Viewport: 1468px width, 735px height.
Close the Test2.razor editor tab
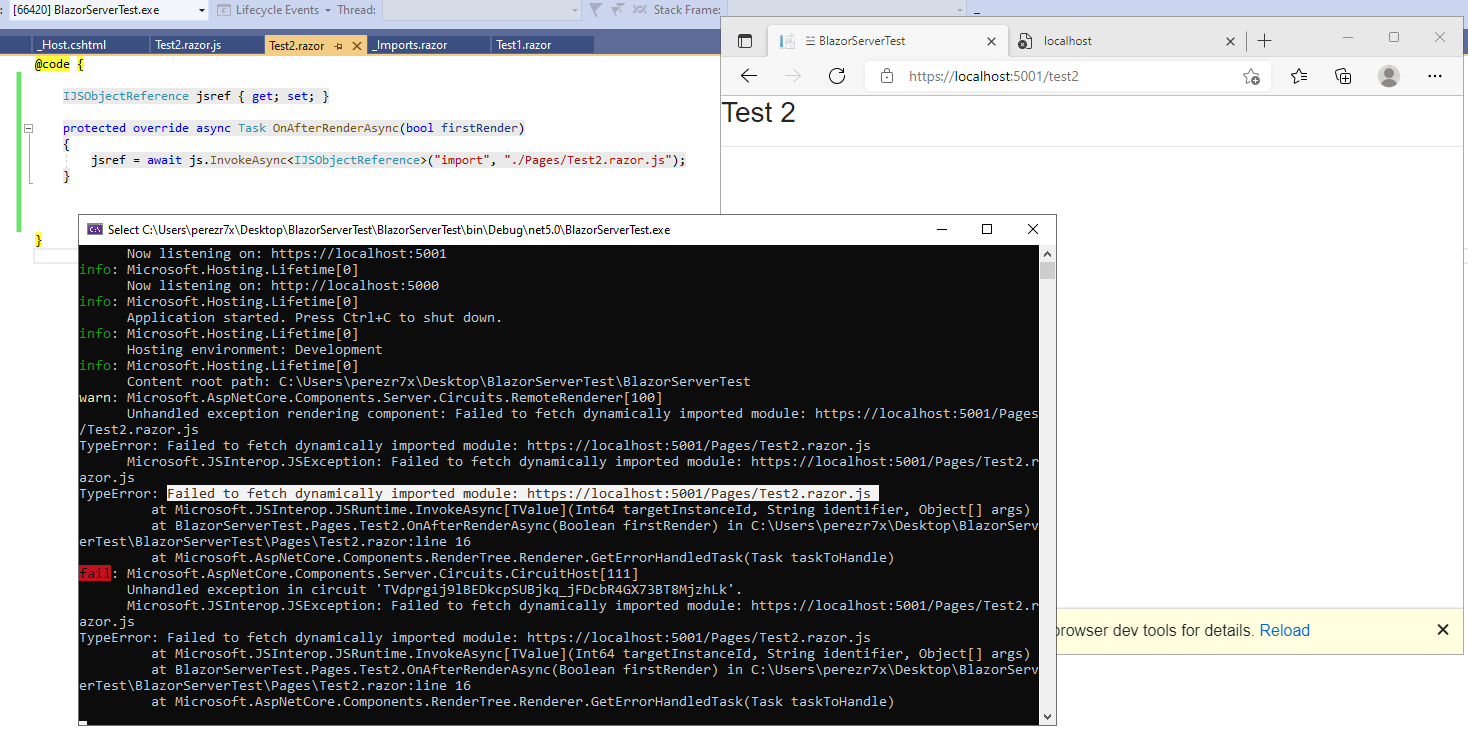pyautogui.click(x=358, y=45)
